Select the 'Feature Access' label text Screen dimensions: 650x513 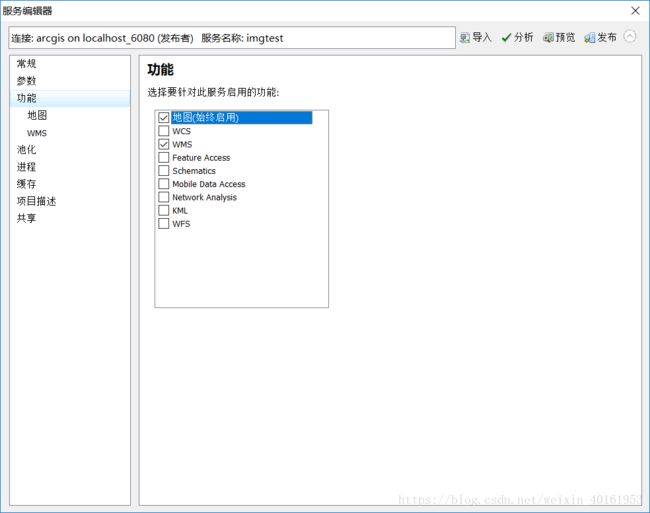201,157
